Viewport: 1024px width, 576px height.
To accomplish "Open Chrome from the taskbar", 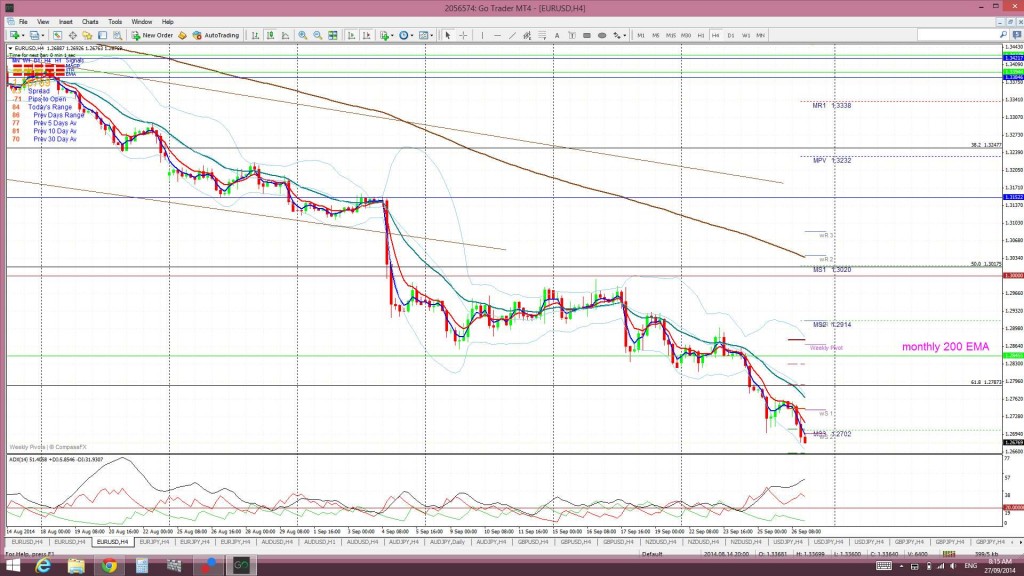I will (109, 566).
